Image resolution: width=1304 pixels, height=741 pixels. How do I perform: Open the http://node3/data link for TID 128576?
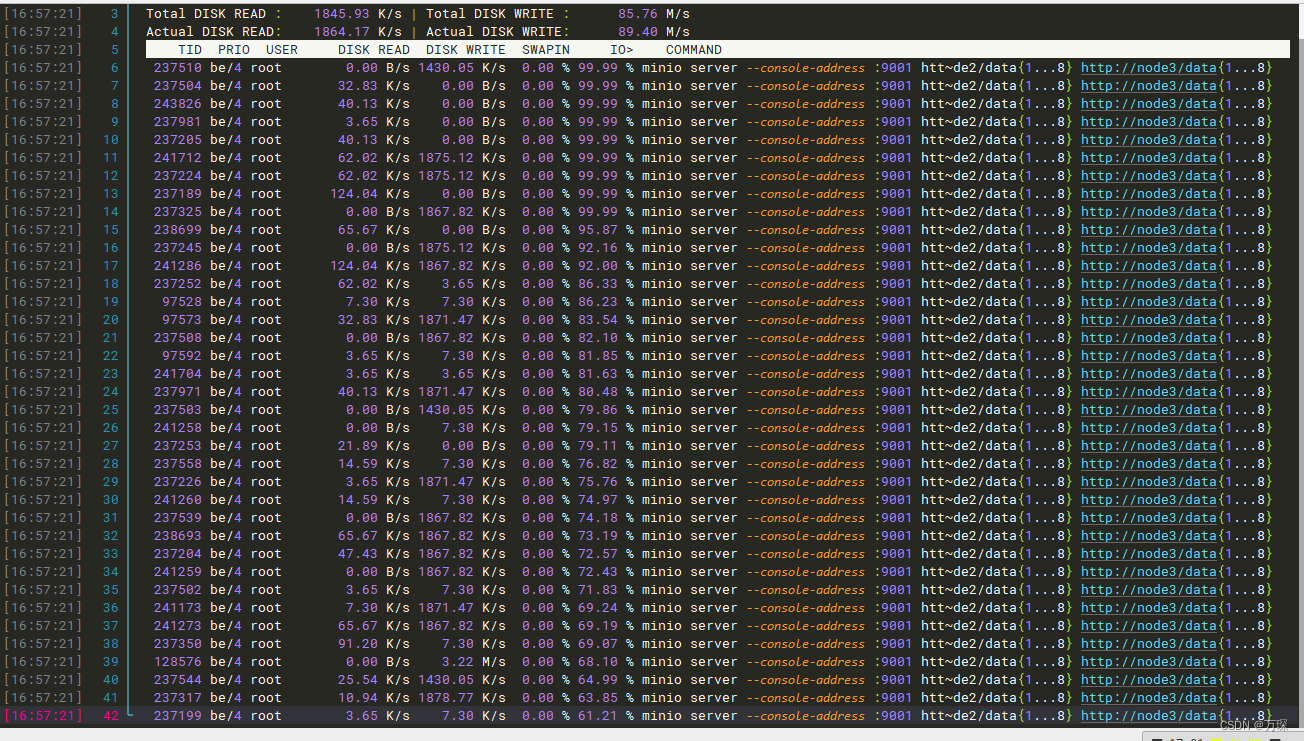click(1149, 662)
